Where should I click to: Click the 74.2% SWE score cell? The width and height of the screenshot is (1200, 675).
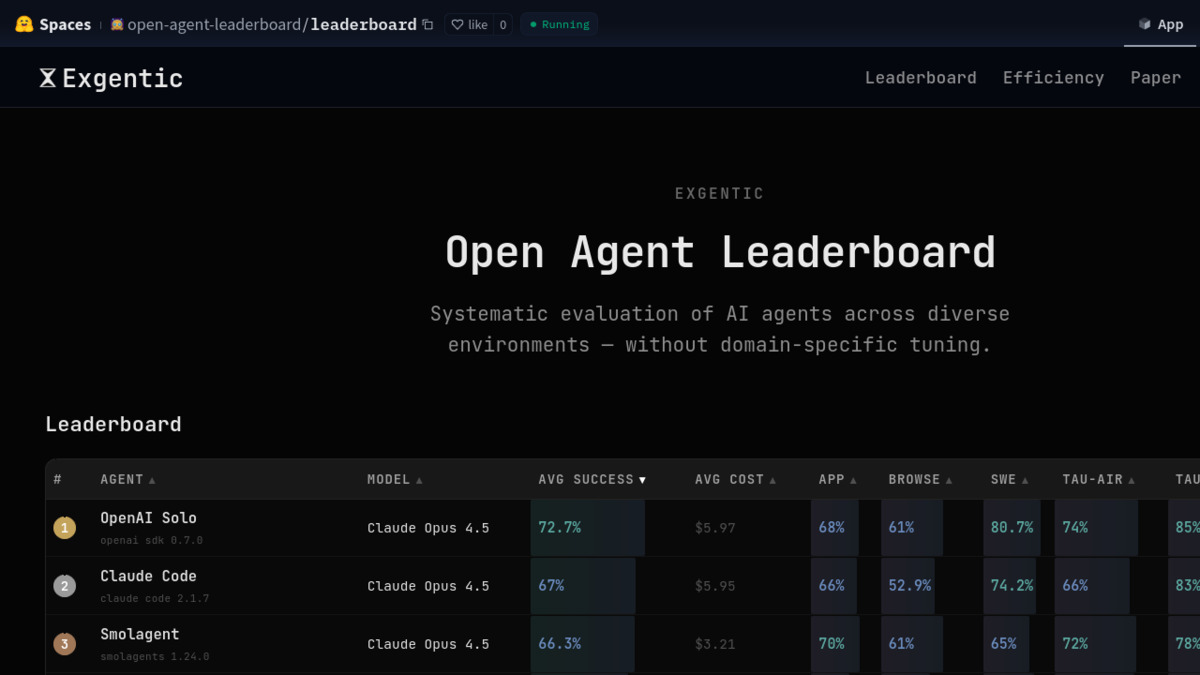tap(1010, 585)
